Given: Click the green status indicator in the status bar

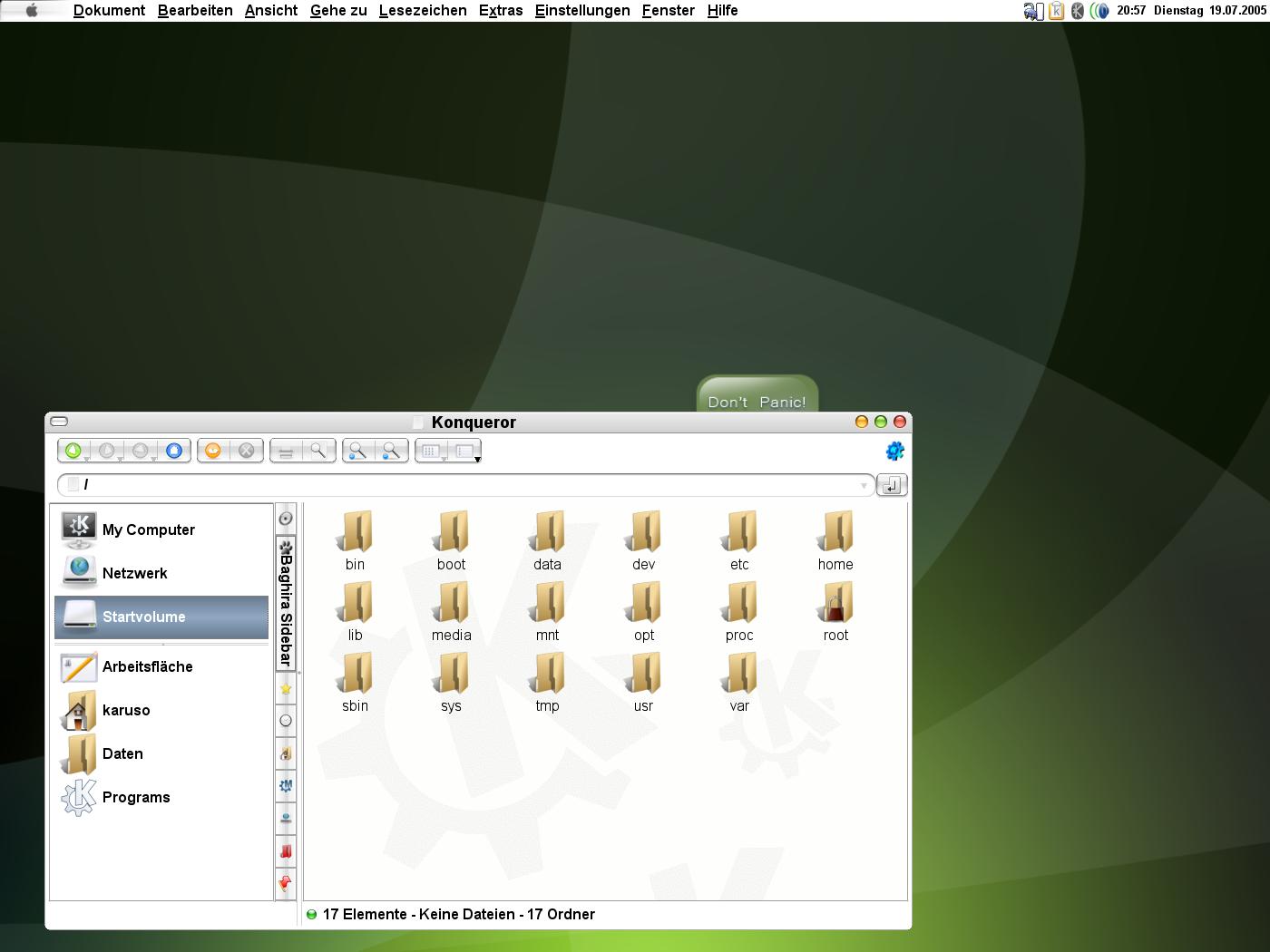Looking at the screenshot, I should point(311,915).
